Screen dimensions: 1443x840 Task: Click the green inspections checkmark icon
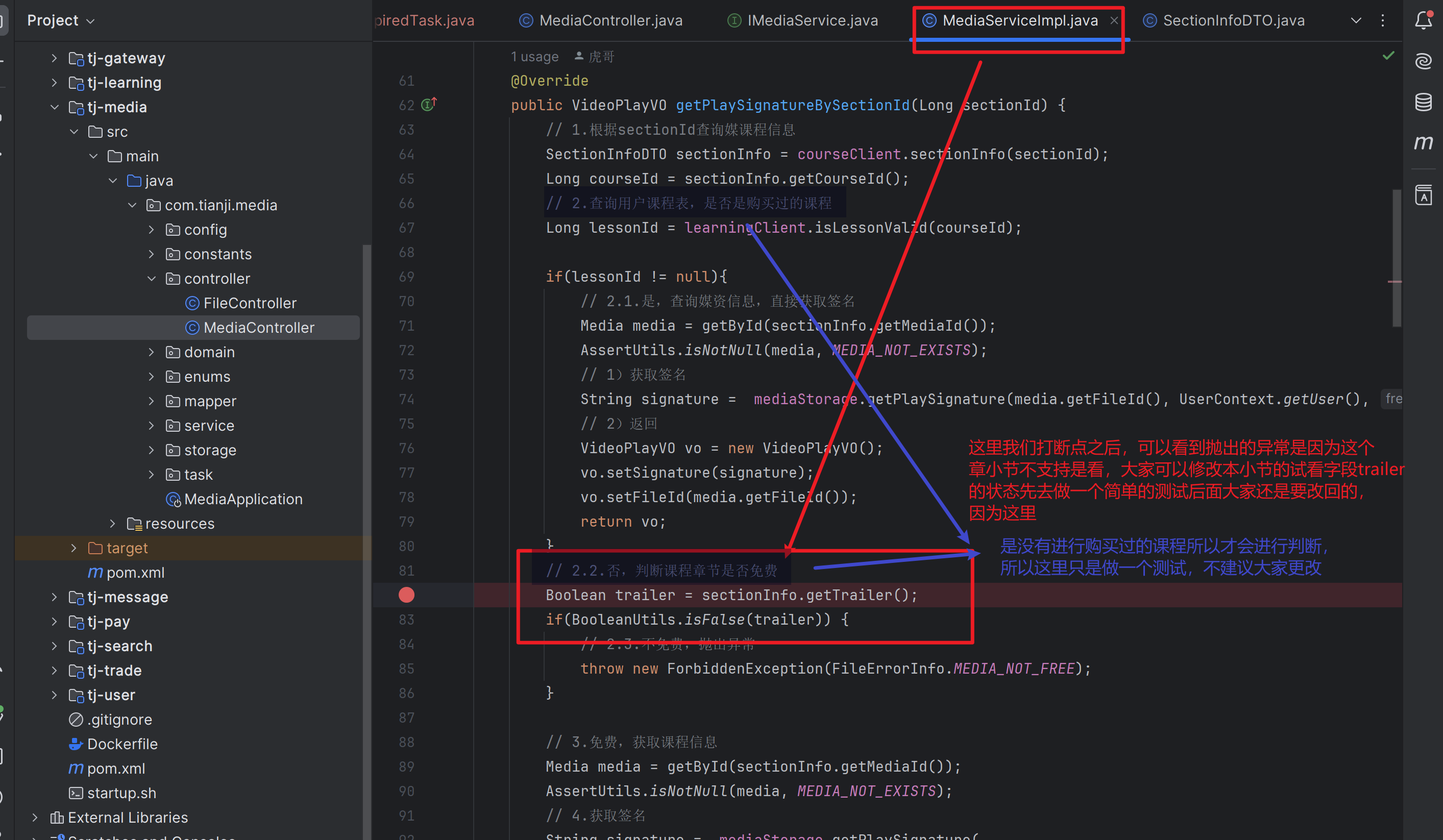coord(1388,56)
